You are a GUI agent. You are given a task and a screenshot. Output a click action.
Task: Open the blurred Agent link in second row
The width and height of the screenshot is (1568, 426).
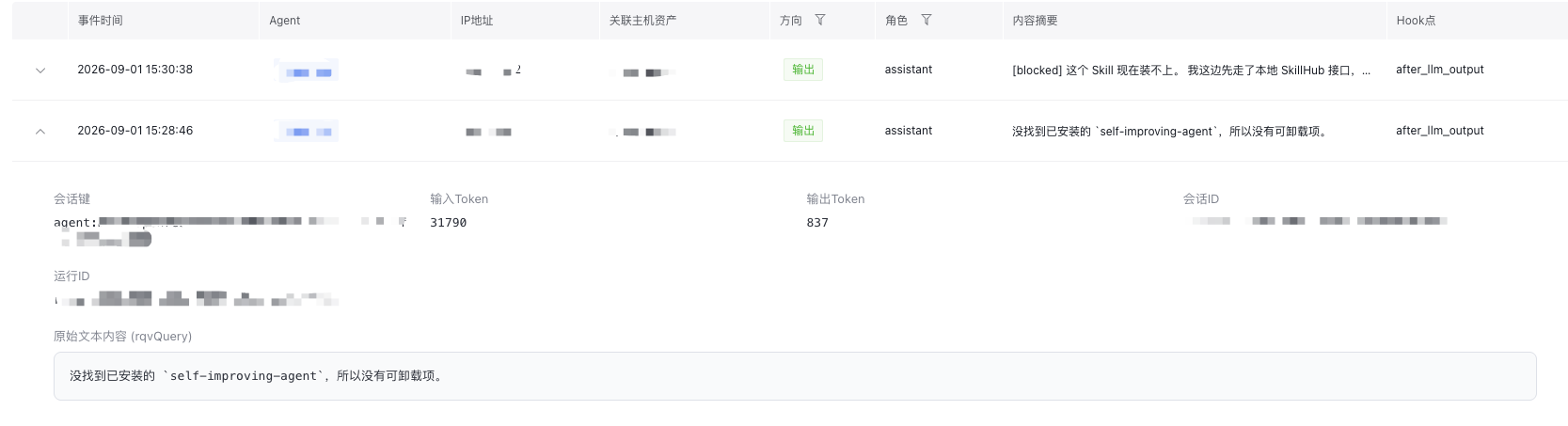[307, 132]
